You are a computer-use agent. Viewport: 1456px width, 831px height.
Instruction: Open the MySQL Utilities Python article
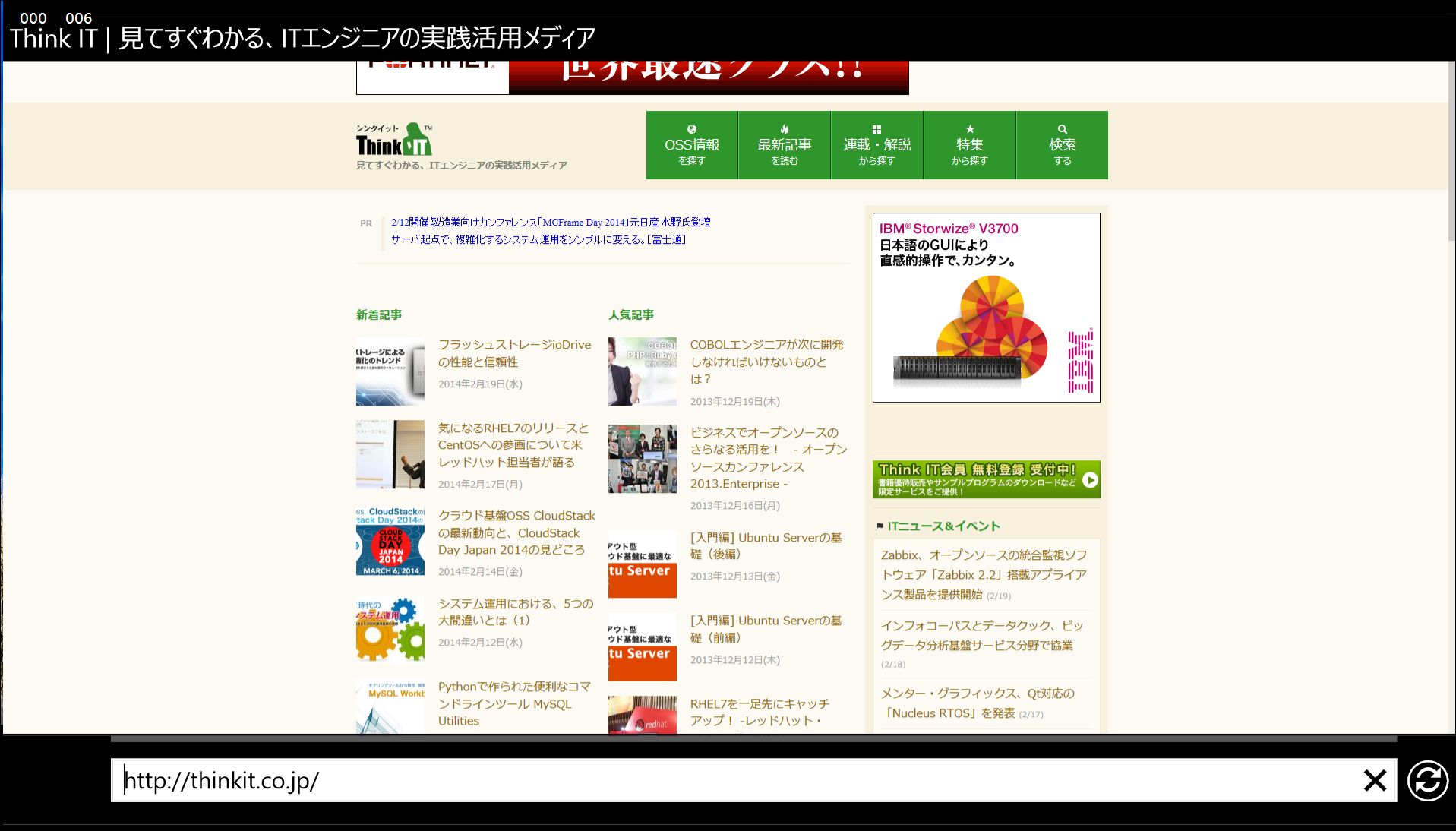[x=514, y=703]
